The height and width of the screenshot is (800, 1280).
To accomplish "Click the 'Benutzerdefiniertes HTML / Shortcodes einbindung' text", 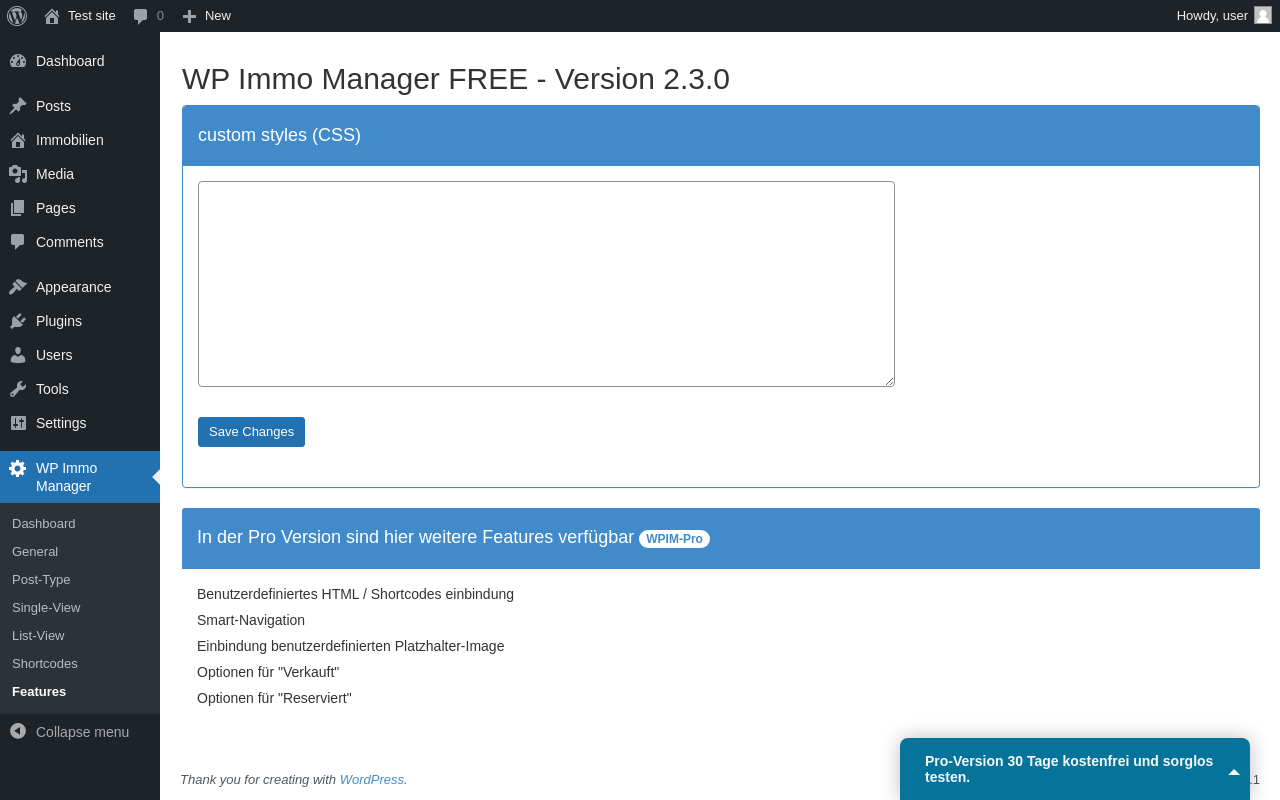I will pyautogui.click(x=355, y=594).
